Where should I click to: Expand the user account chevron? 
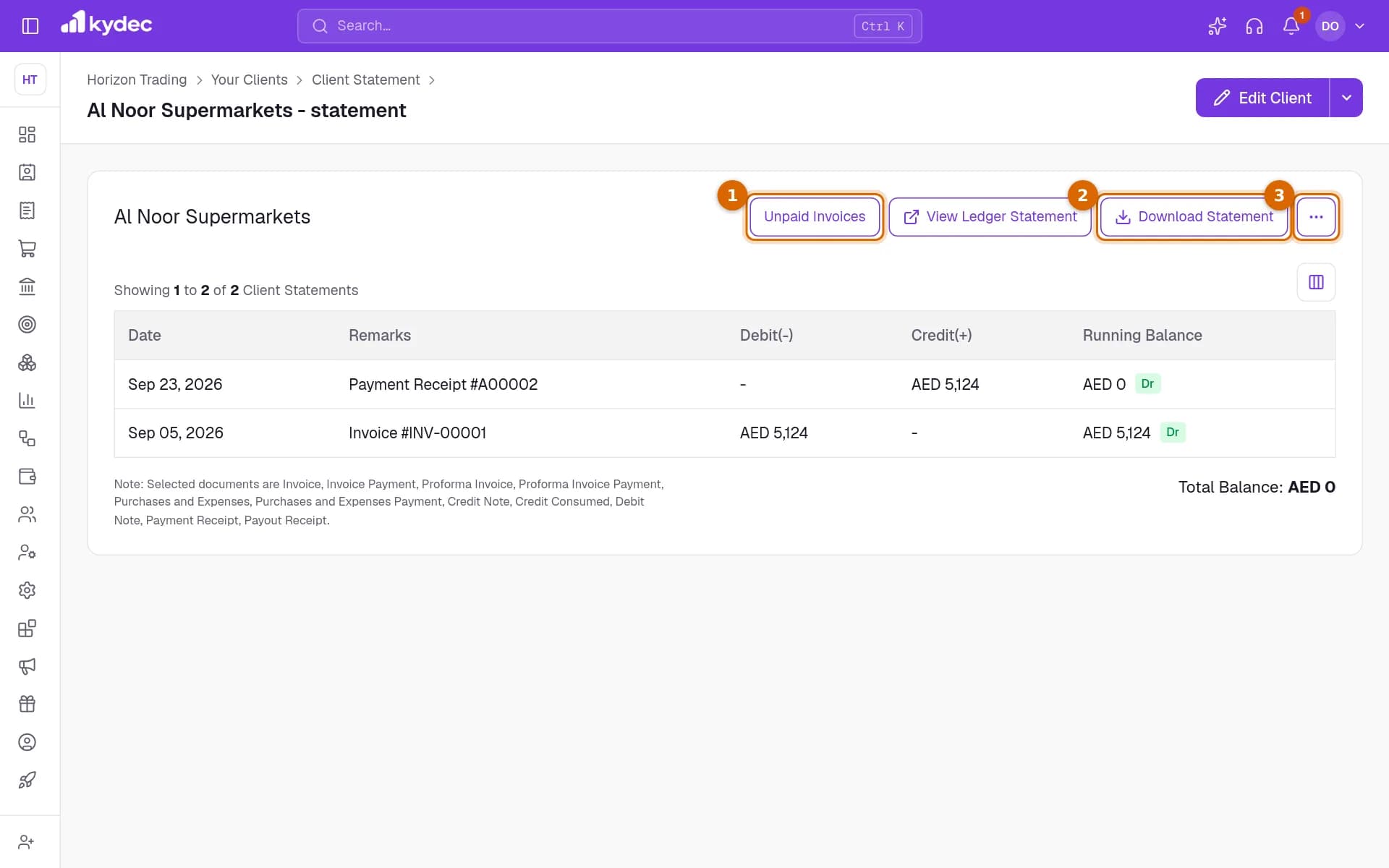pyautogui.click(x=1360, y=26)
